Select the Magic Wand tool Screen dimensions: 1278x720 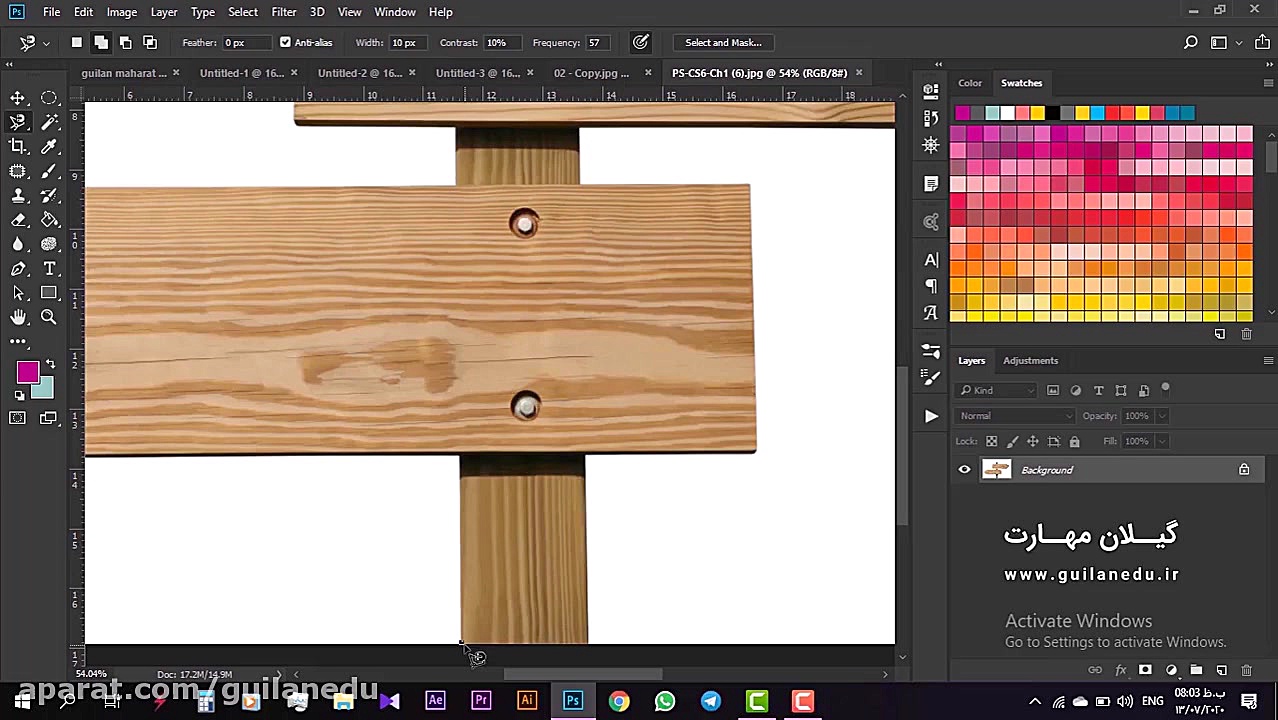(49, 122)
